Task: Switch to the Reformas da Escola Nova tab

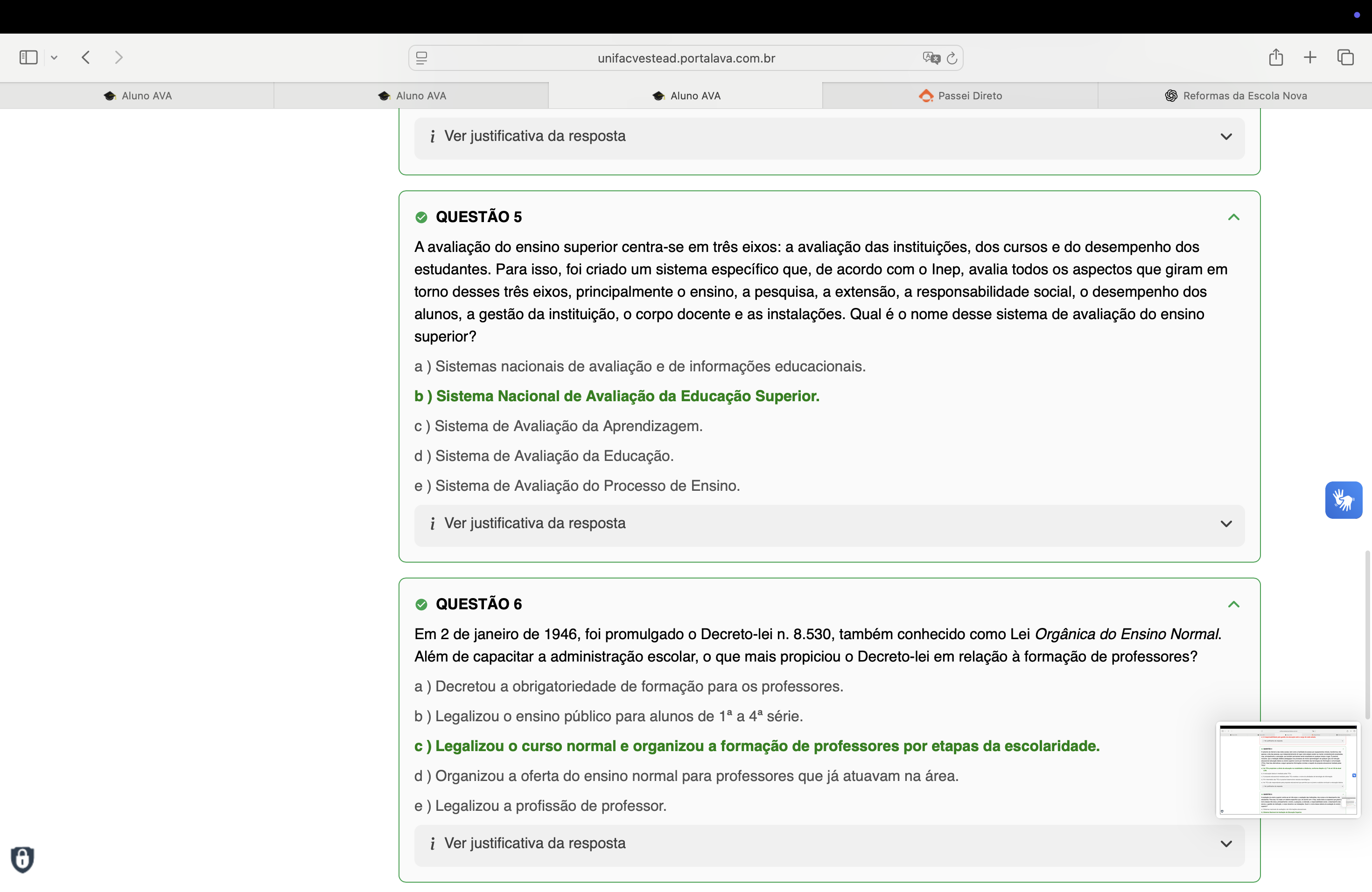Action: point(1235,96)
